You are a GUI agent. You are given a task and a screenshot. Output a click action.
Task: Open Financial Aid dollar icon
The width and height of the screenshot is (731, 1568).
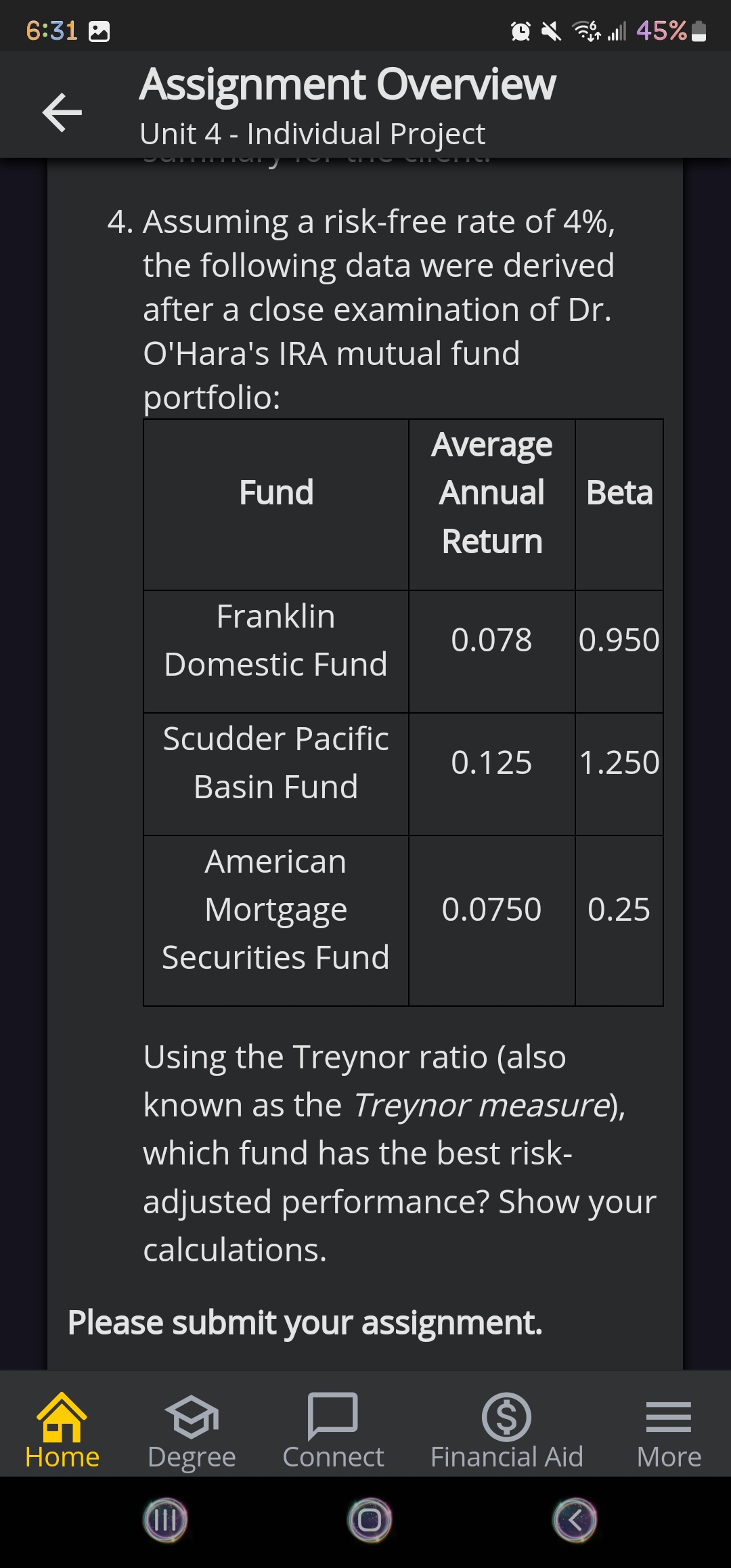pyautogui.click(x=506, y=1417)
